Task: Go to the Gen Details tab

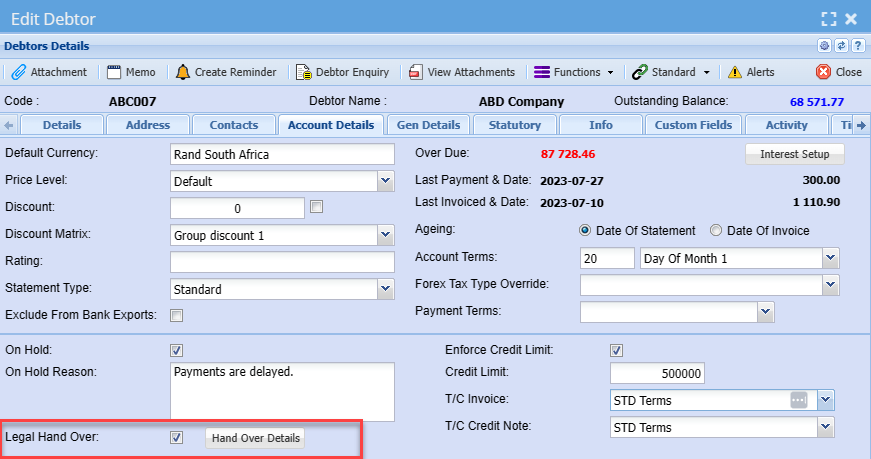Action: 428,125
